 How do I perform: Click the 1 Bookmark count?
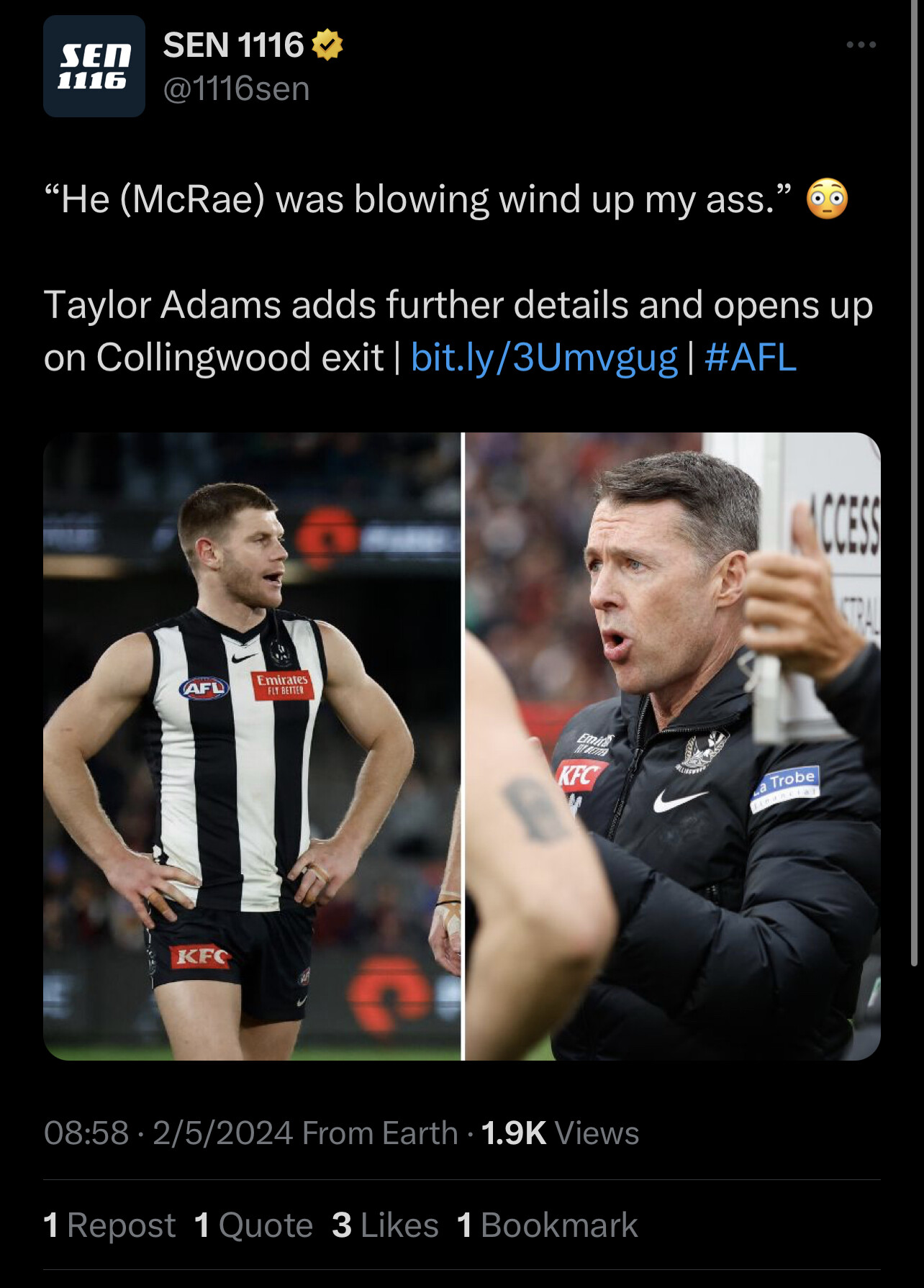pos(548,1225)
